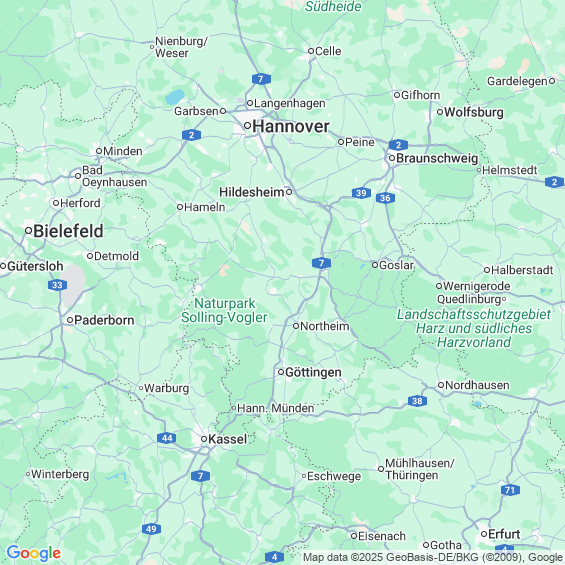Select the Kassel city marker

pyautogui.click(x=204, y=439)
